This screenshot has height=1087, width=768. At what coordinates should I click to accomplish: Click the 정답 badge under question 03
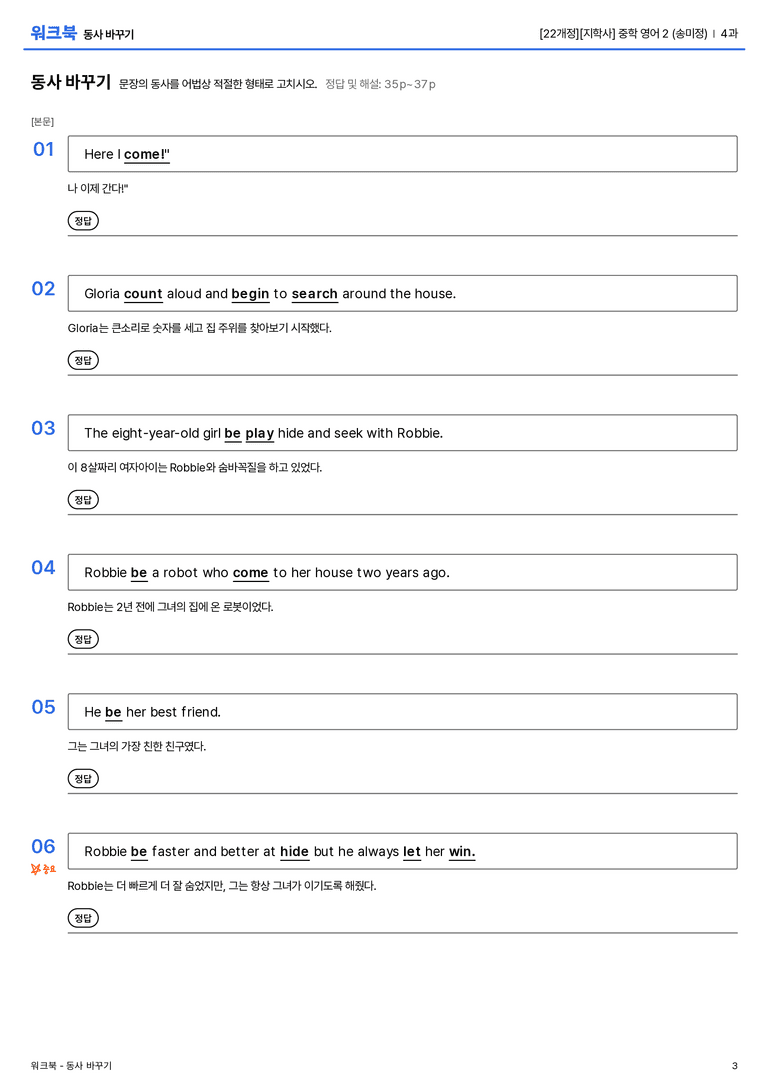pos(83,499)
